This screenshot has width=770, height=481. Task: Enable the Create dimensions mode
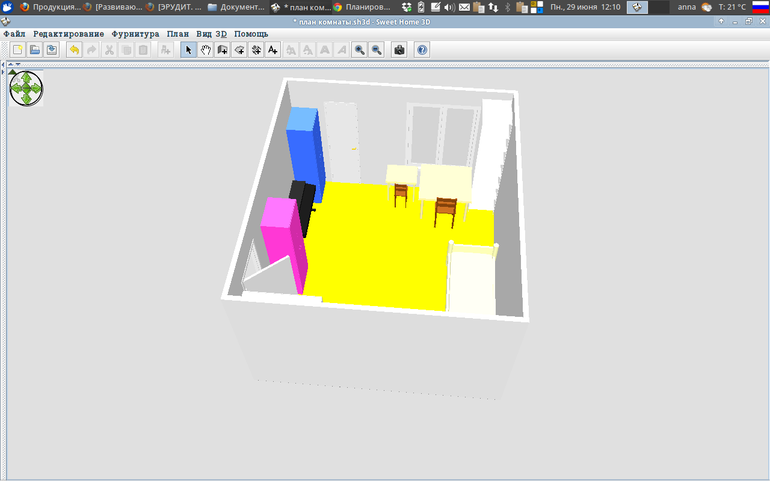(x=256, y=50)
